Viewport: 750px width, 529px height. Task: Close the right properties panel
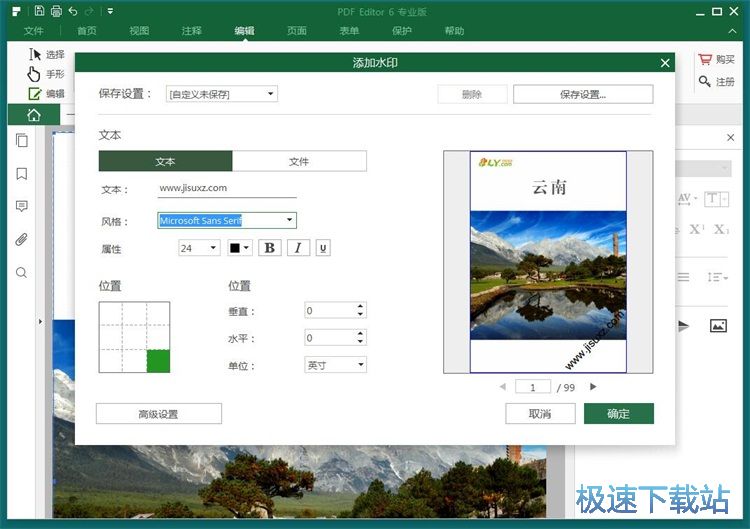[730, 138]
